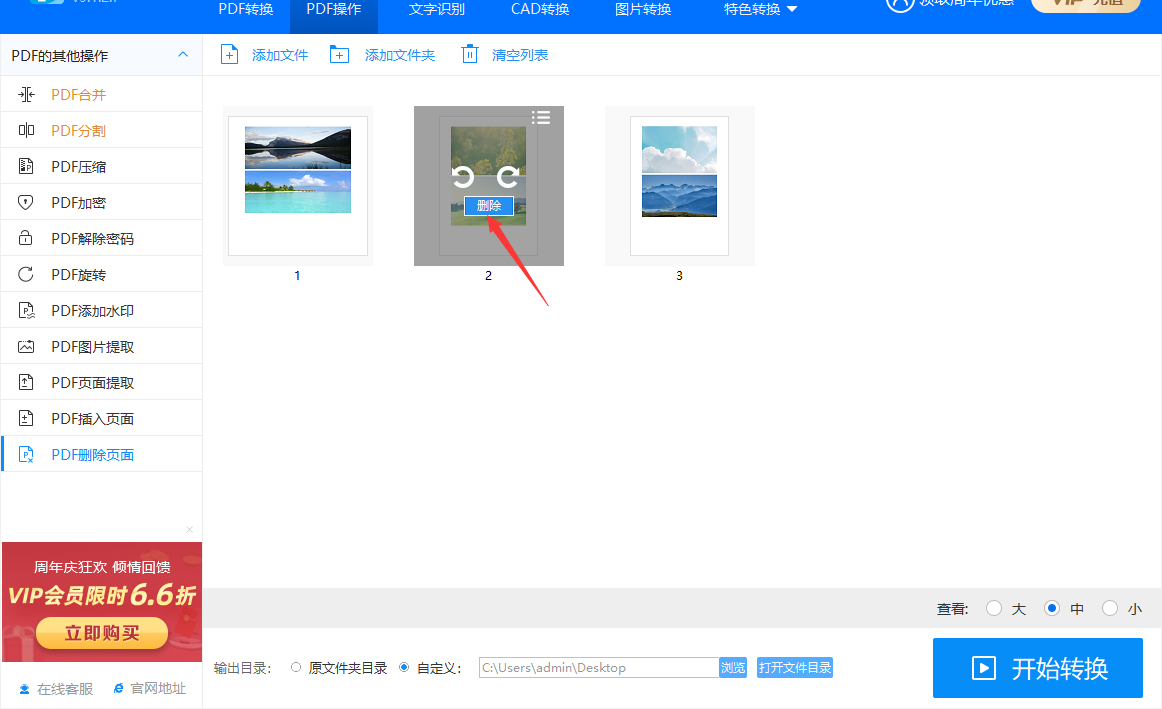Click the 添加文件 add file icon
Screen dimensions: 1162x709
[230, 55]
